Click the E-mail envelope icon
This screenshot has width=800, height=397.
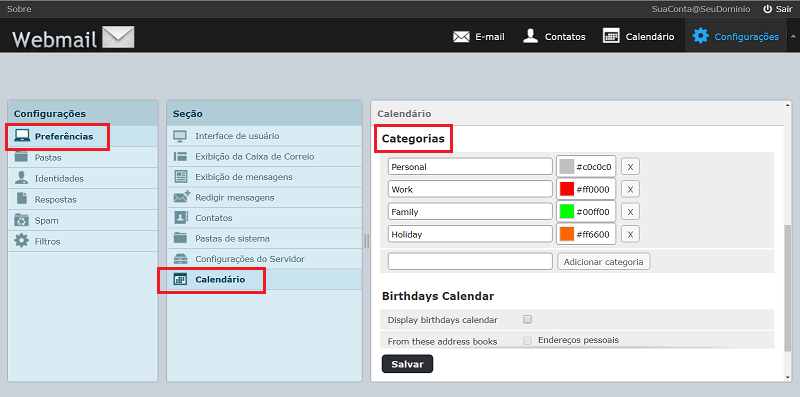point(461,37)
